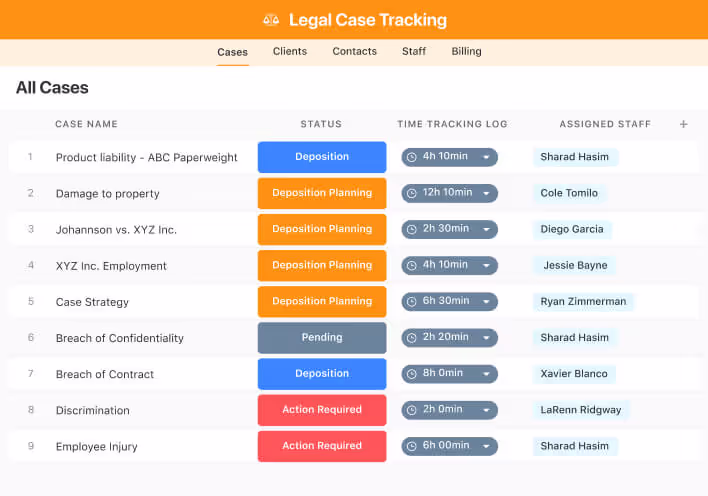Viewport: 708px width, 496px height.
Task: Click clock icon in Employee Injury row
Action: (411, 446)
